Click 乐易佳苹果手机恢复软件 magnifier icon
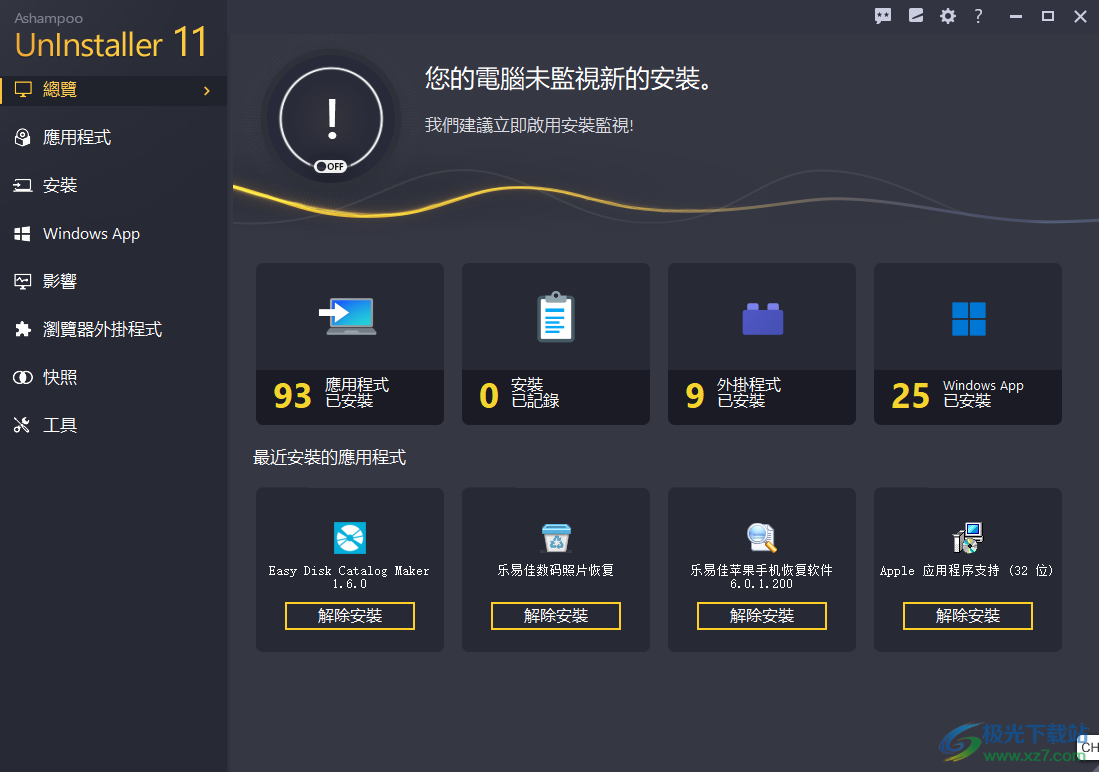1099x772 pixels. coord(762,538)
